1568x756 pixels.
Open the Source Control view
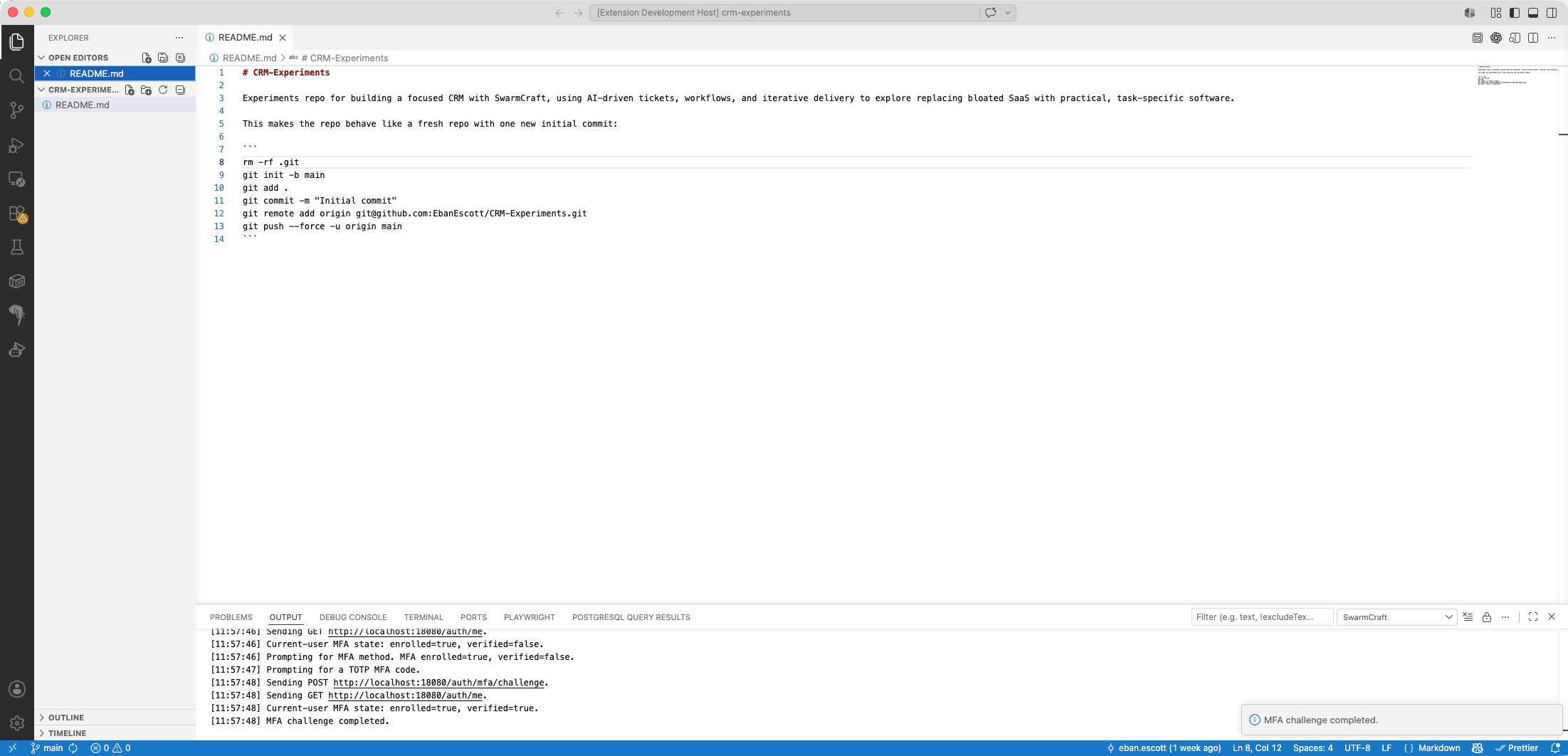(17, 110)
